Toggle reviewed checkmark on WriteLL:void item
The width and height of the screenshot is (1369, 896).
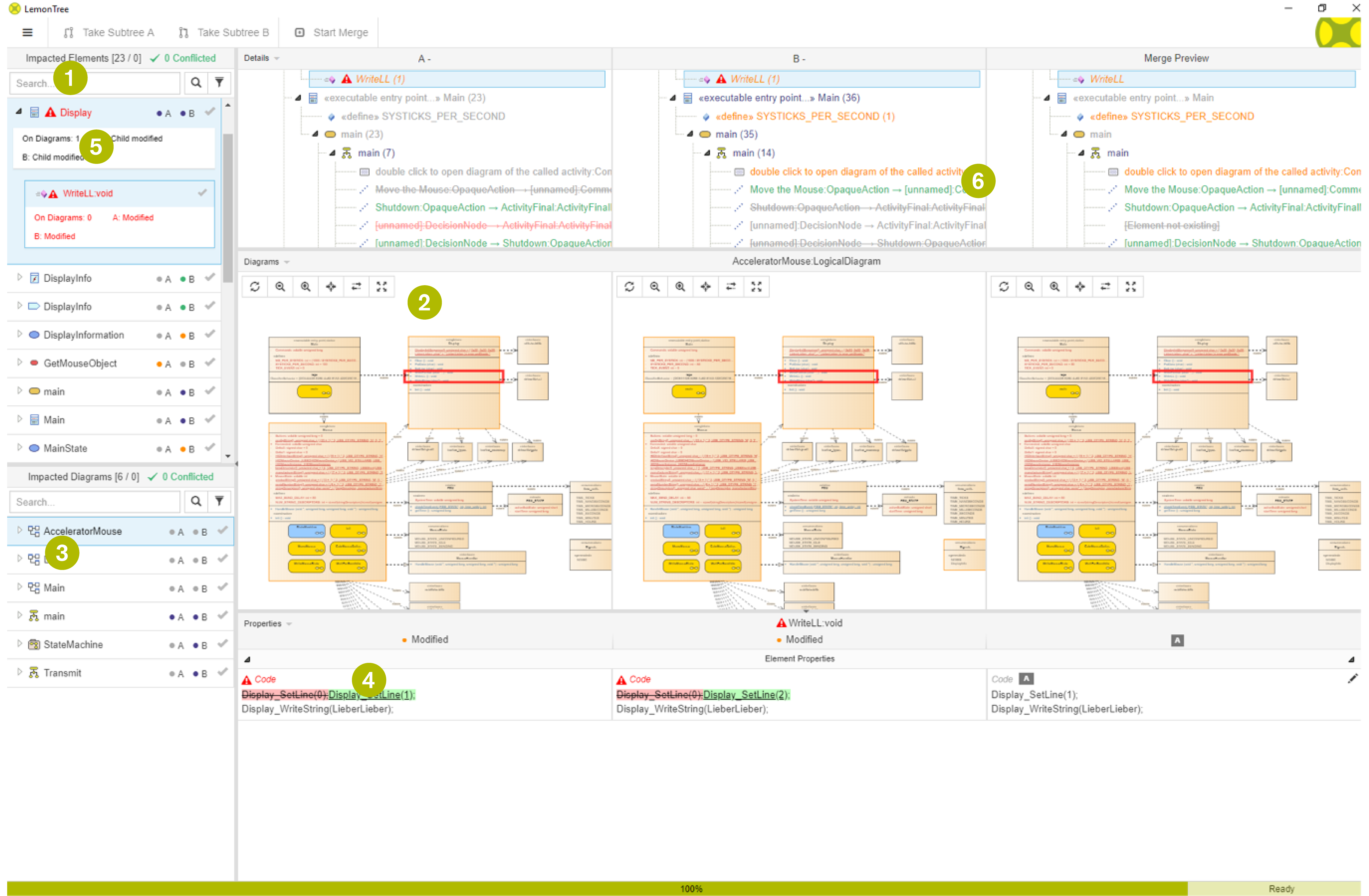click(202, 193)
